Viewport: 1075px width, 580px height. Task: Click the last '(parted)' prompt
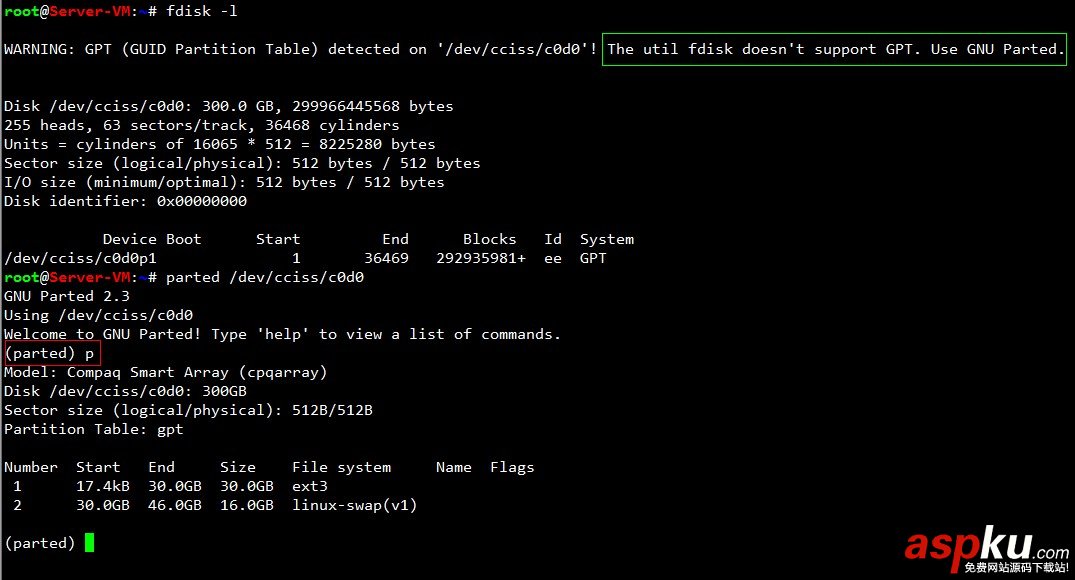click(40, 543)
